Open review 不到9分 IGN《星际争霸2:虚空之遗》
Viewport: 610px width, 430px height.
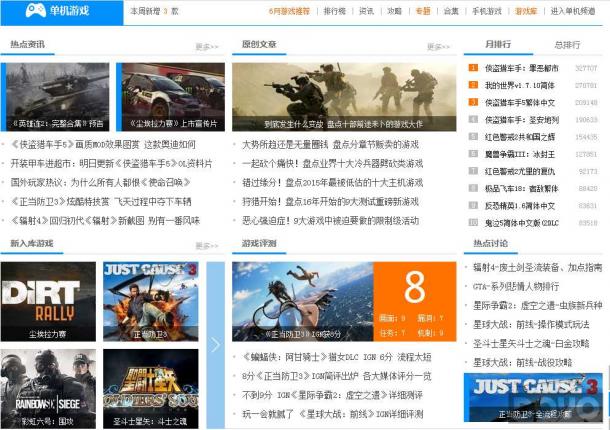[332, 395]
